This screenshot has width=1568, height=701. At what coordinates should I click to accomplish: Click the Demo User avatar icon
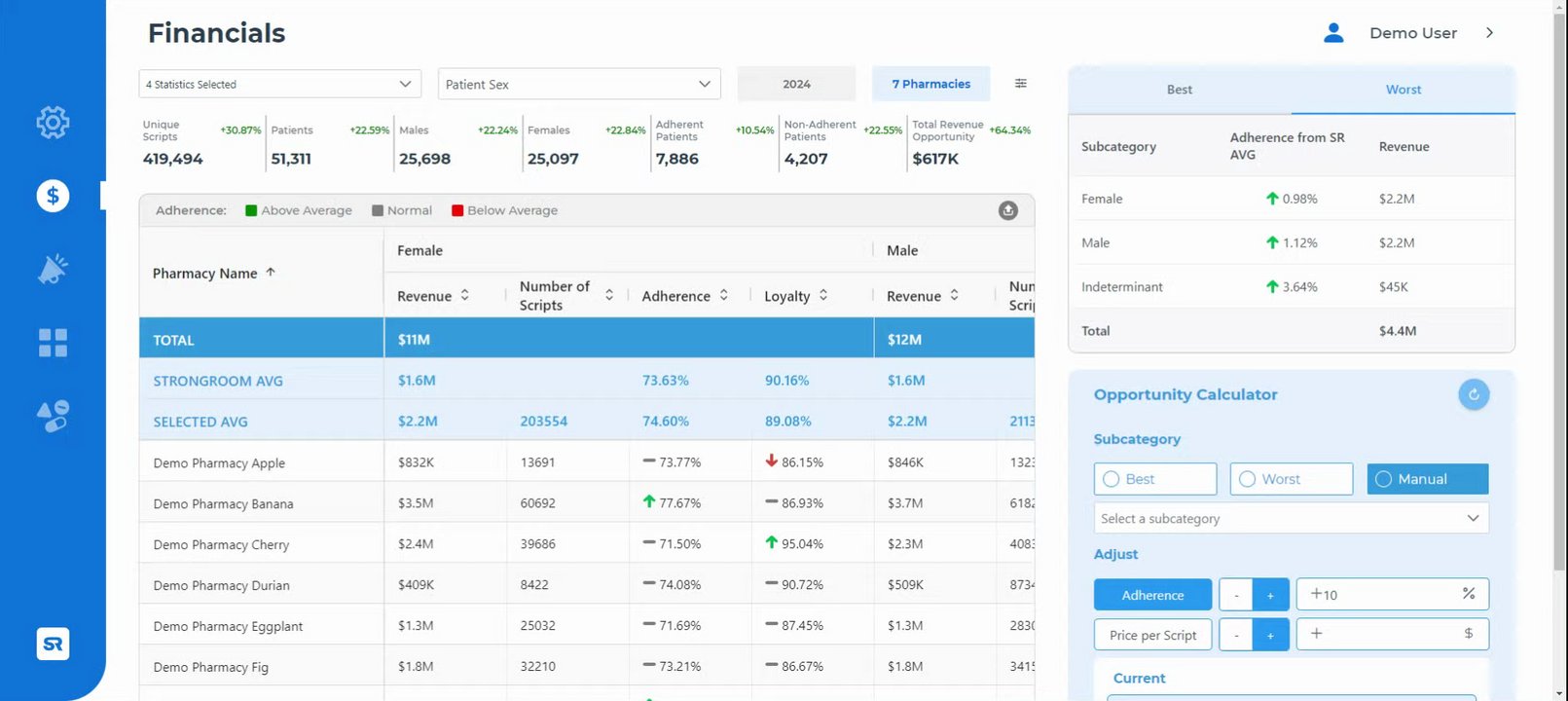[x=1333, y=33]
